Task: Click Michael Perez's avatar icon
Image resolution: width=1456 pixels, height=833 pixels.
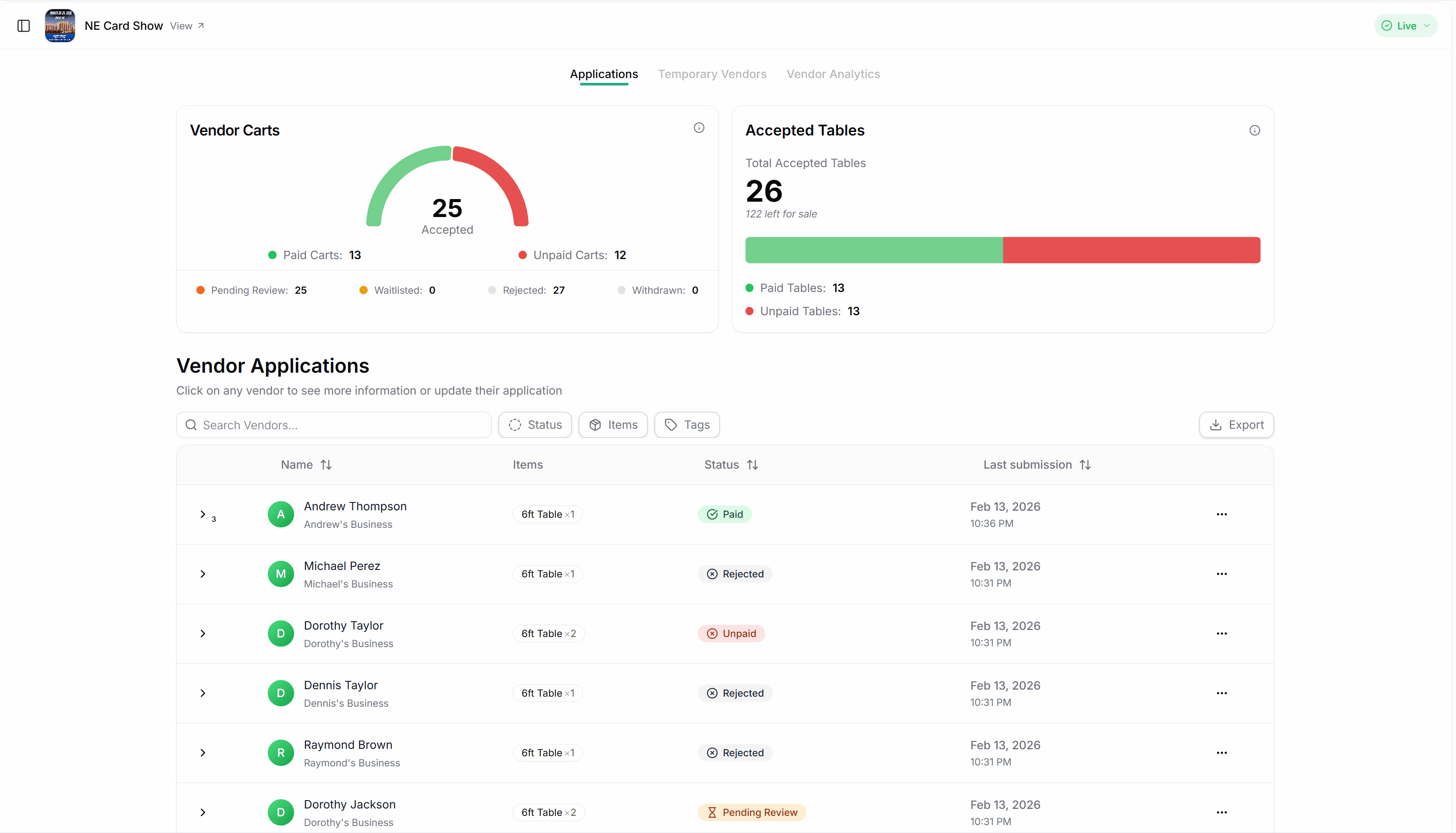Action: click(x=280, y=574)
